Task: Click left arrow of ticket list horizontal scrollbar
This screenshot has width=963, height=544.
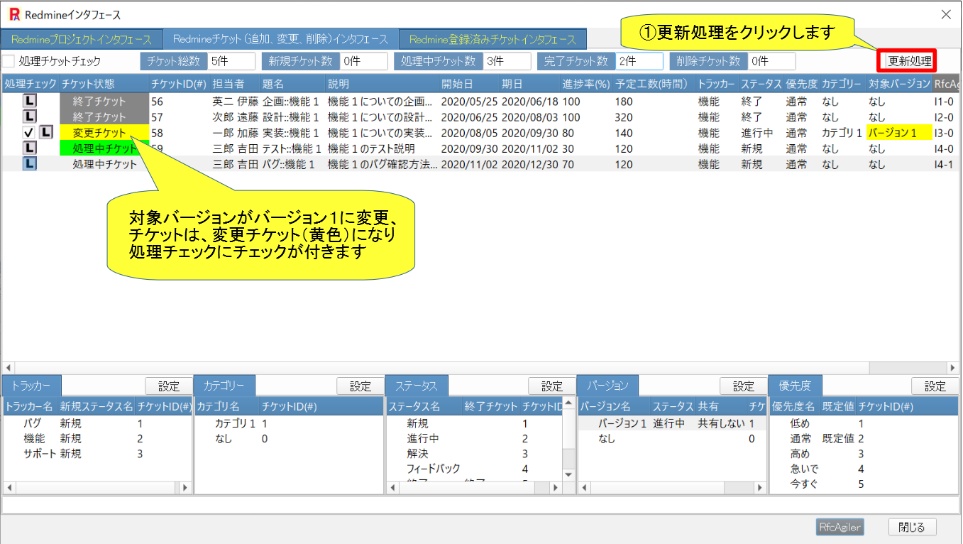Action: pyautogui.click(x=8, y=367)
